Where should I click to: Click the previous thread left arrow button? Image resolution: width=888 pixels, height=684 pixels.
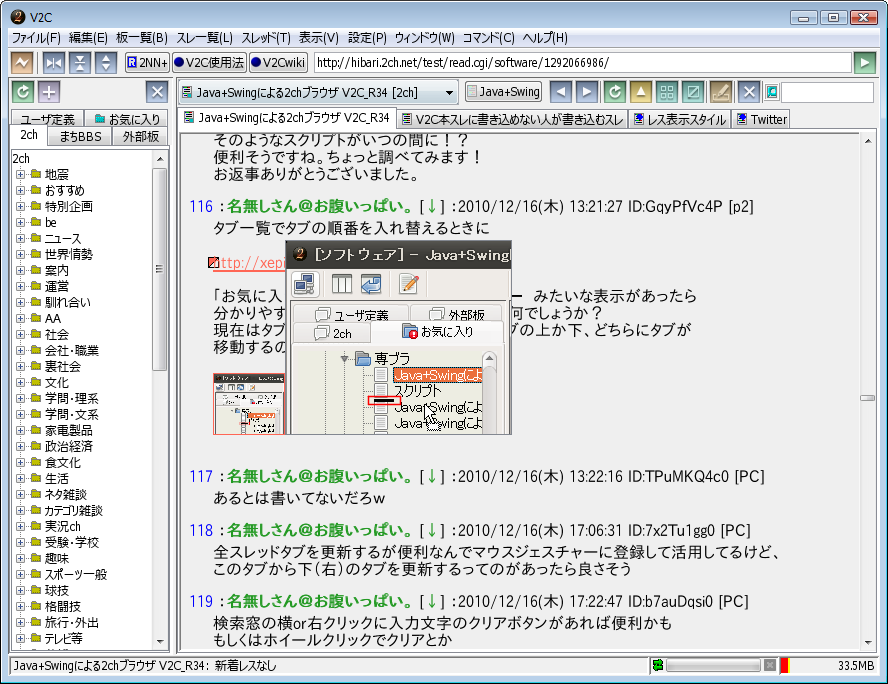coord(562,92)
